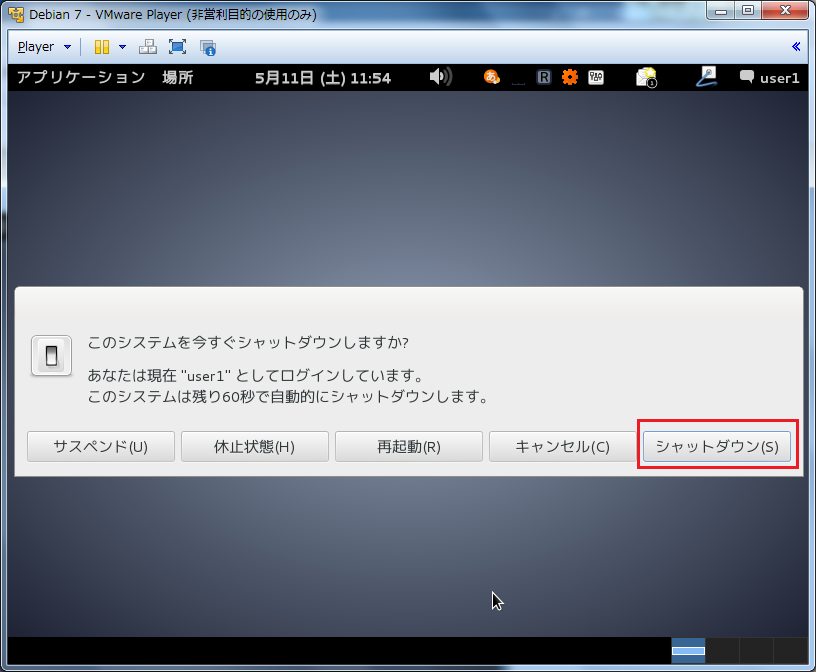Open the date and time clock
Screen dimensions: 816x672
tap(322, 78)
